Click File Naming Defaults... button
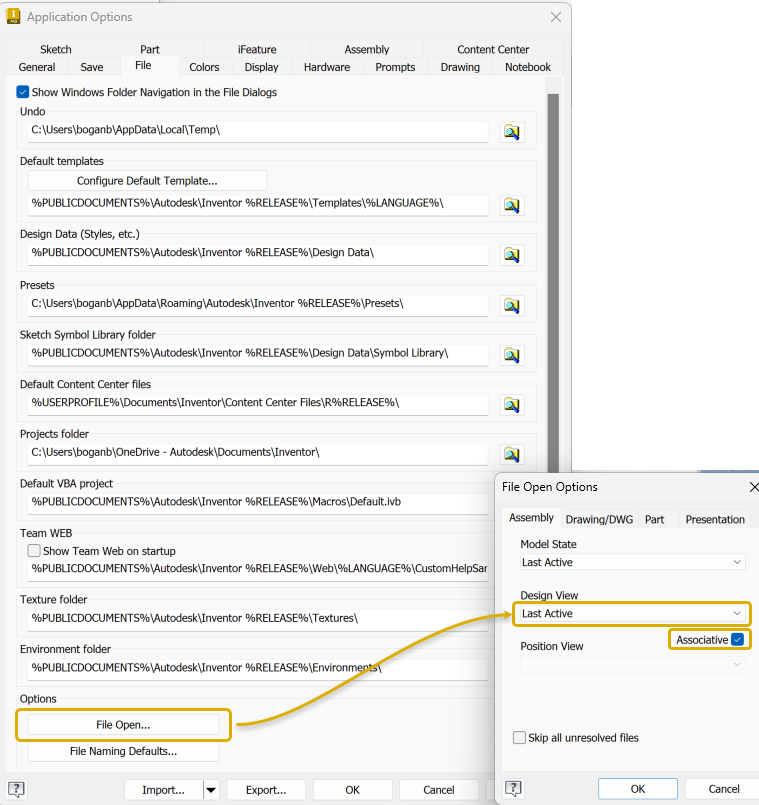 (123, 751)
